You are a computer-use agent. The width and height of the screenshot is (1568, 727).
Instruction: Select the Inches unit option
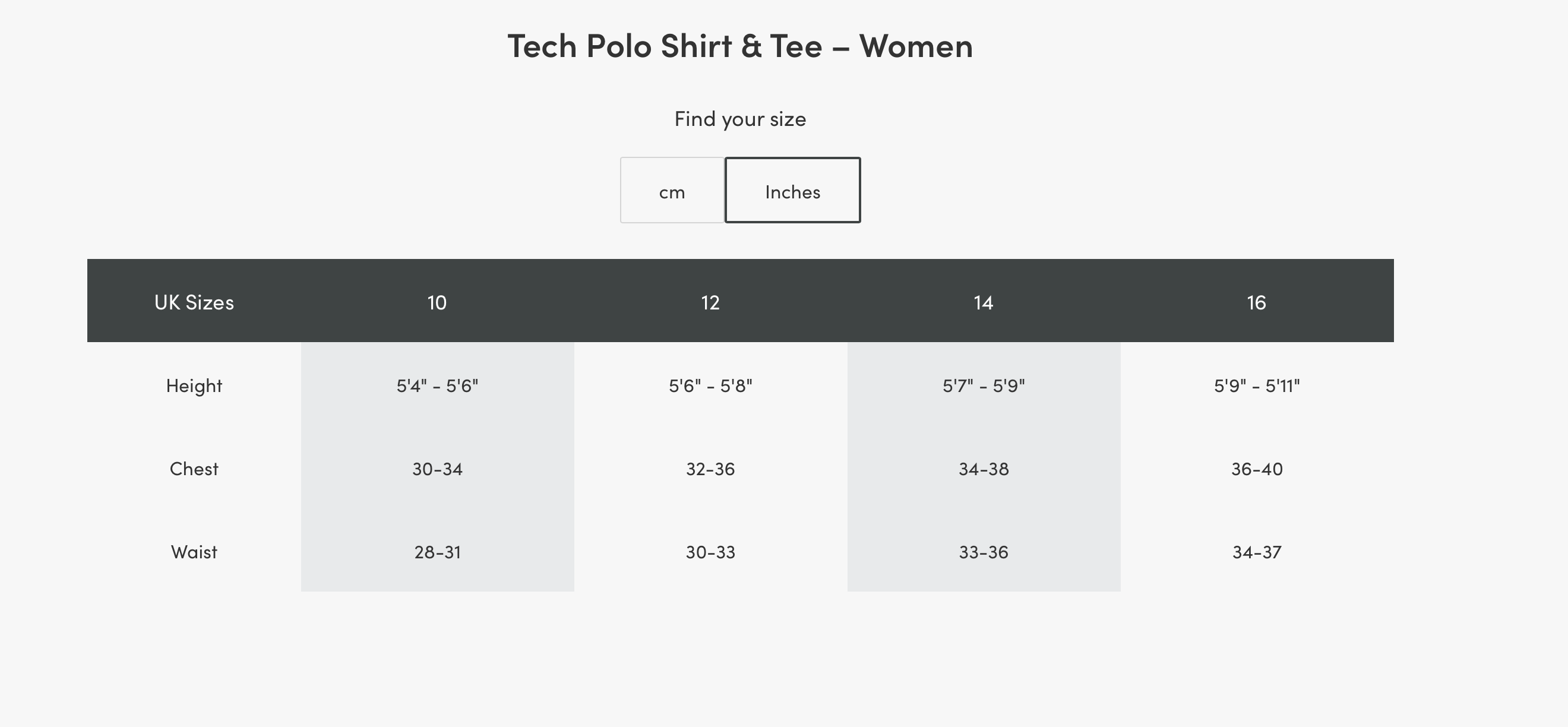[x=792, y=191]
